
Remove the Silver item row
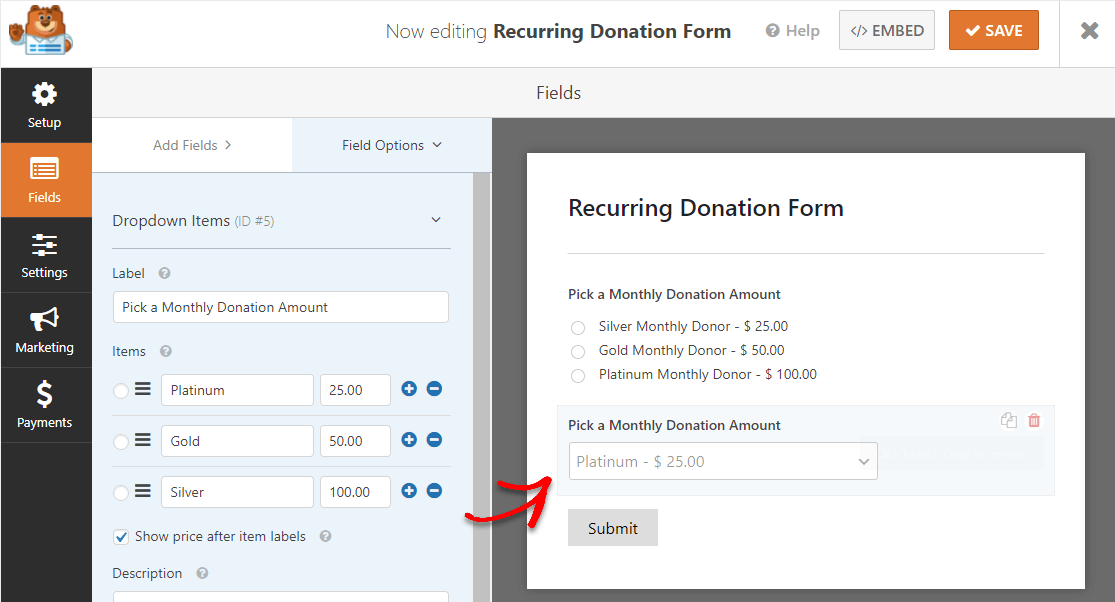(434, 490)
